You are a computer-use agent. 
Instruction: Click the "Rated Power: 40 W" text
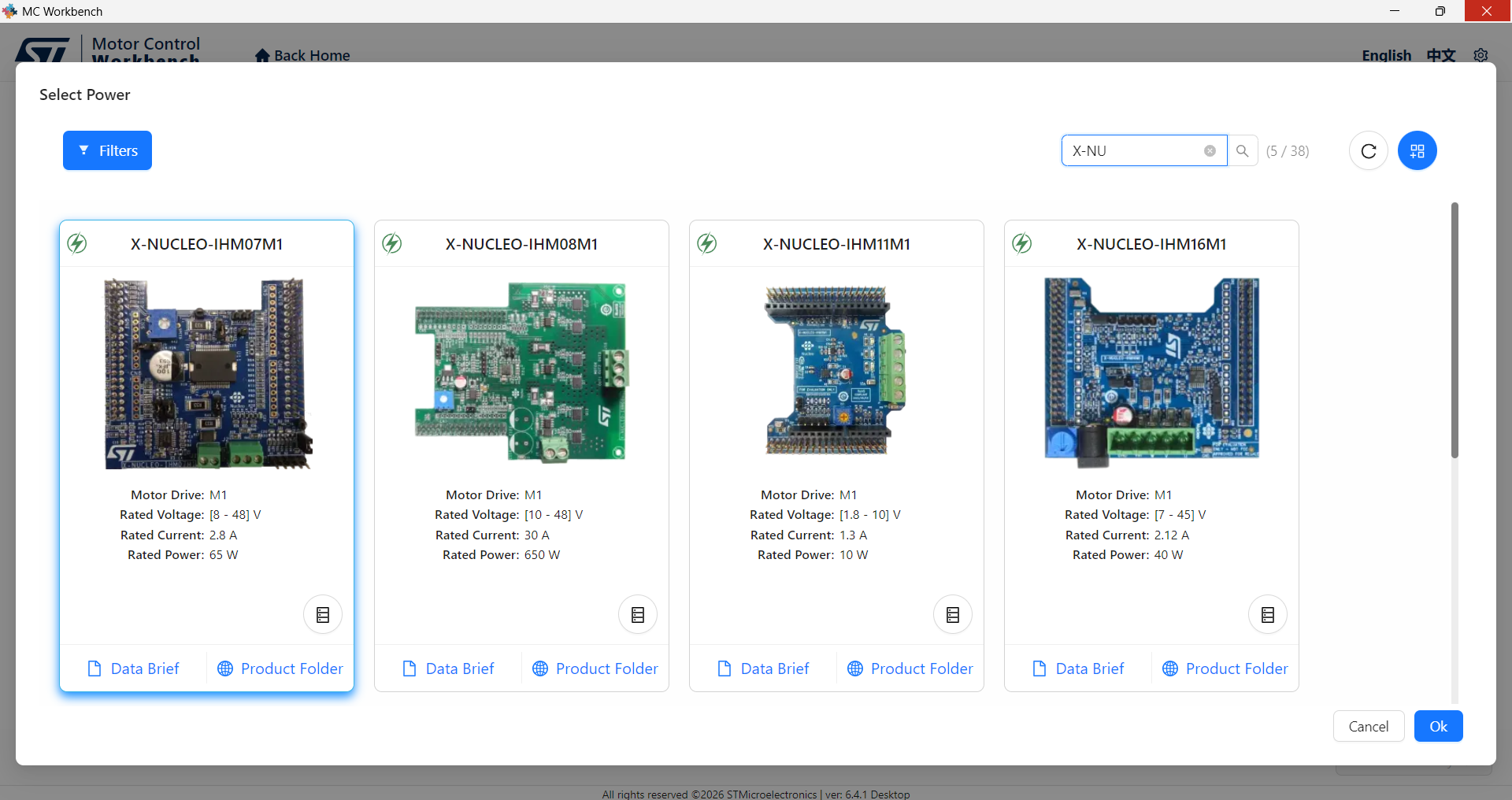tap(1128, 555)
